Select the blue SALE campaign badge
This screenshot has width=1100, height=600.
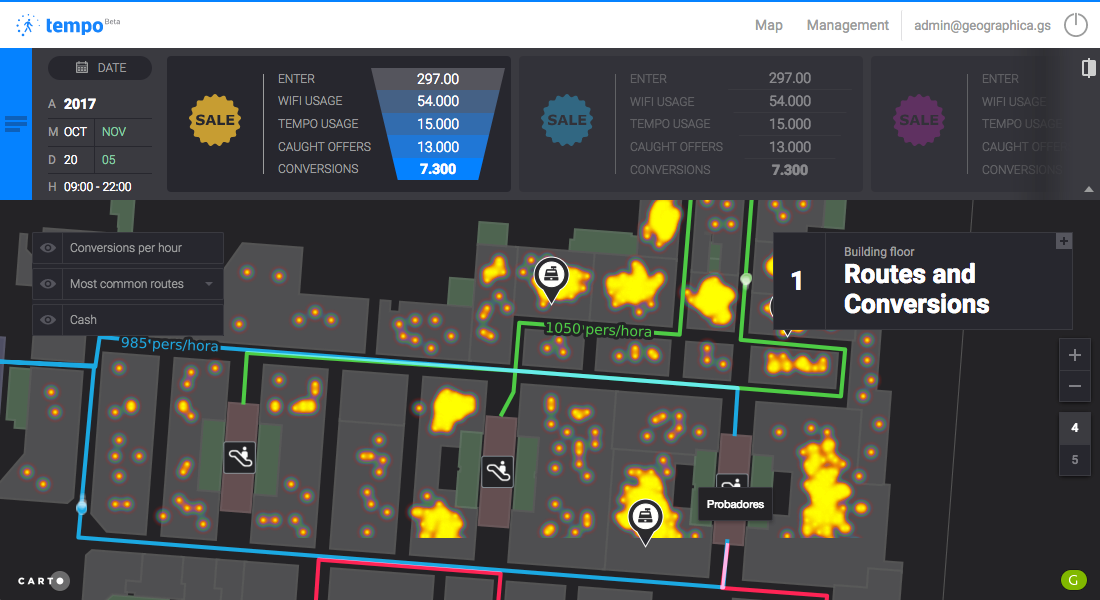click(567, 120)
